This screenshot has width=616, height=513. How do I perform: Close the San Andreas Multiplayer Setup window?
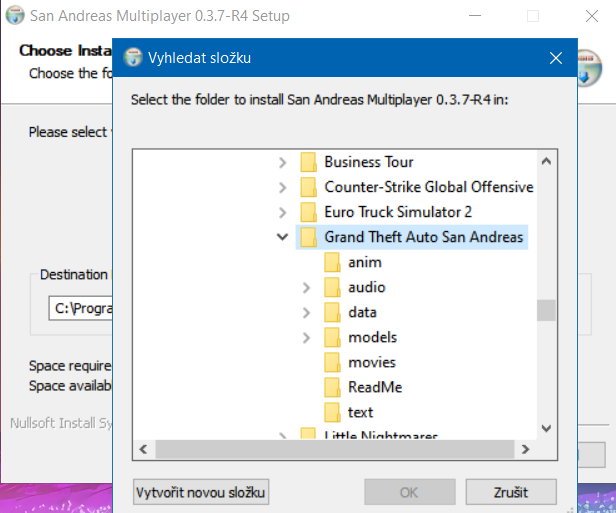click(x=592, y=16)
